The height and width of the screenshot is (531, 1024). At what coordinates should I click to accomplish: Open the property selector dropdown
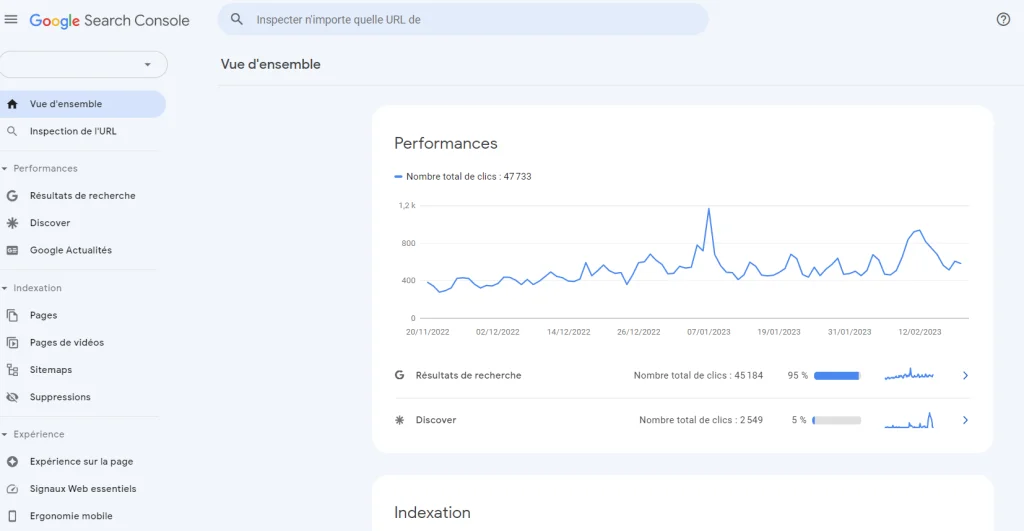[83, 64]
